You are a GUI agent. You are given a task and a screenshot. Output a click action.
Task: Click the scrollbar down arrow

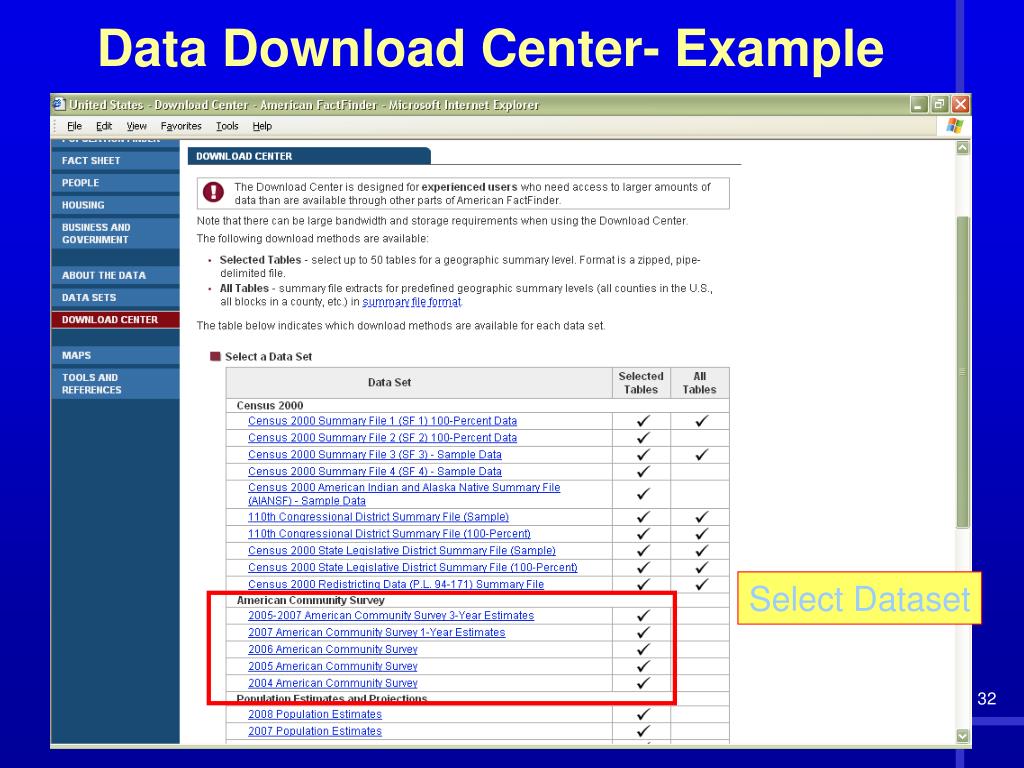(963, 735)
